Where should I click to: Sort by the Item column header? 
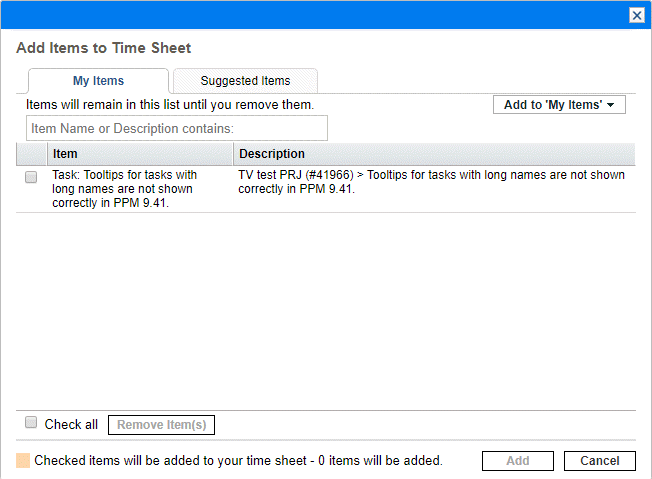[140, 154]
